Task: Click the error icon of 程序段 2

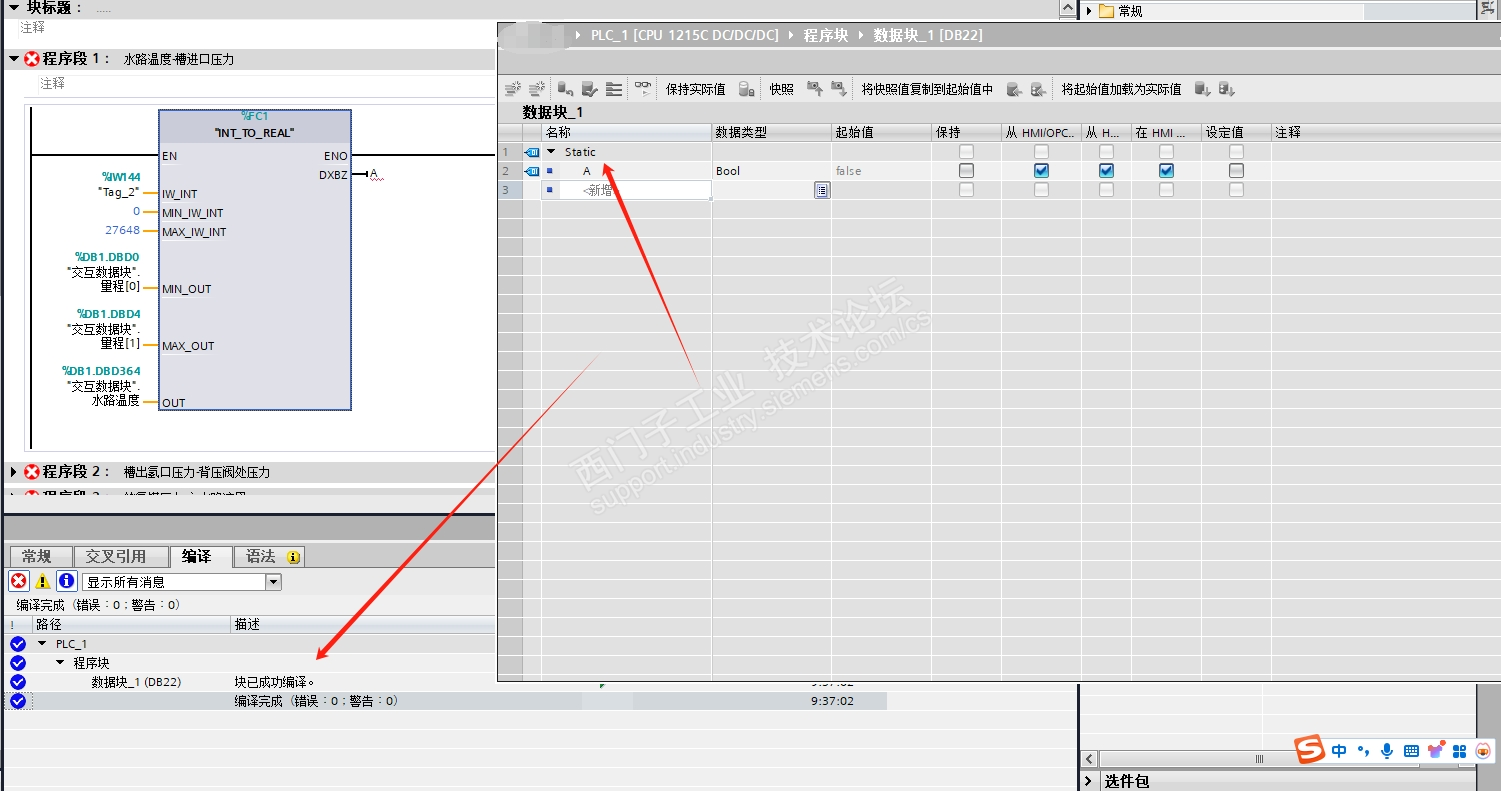Action: [32, 472]
